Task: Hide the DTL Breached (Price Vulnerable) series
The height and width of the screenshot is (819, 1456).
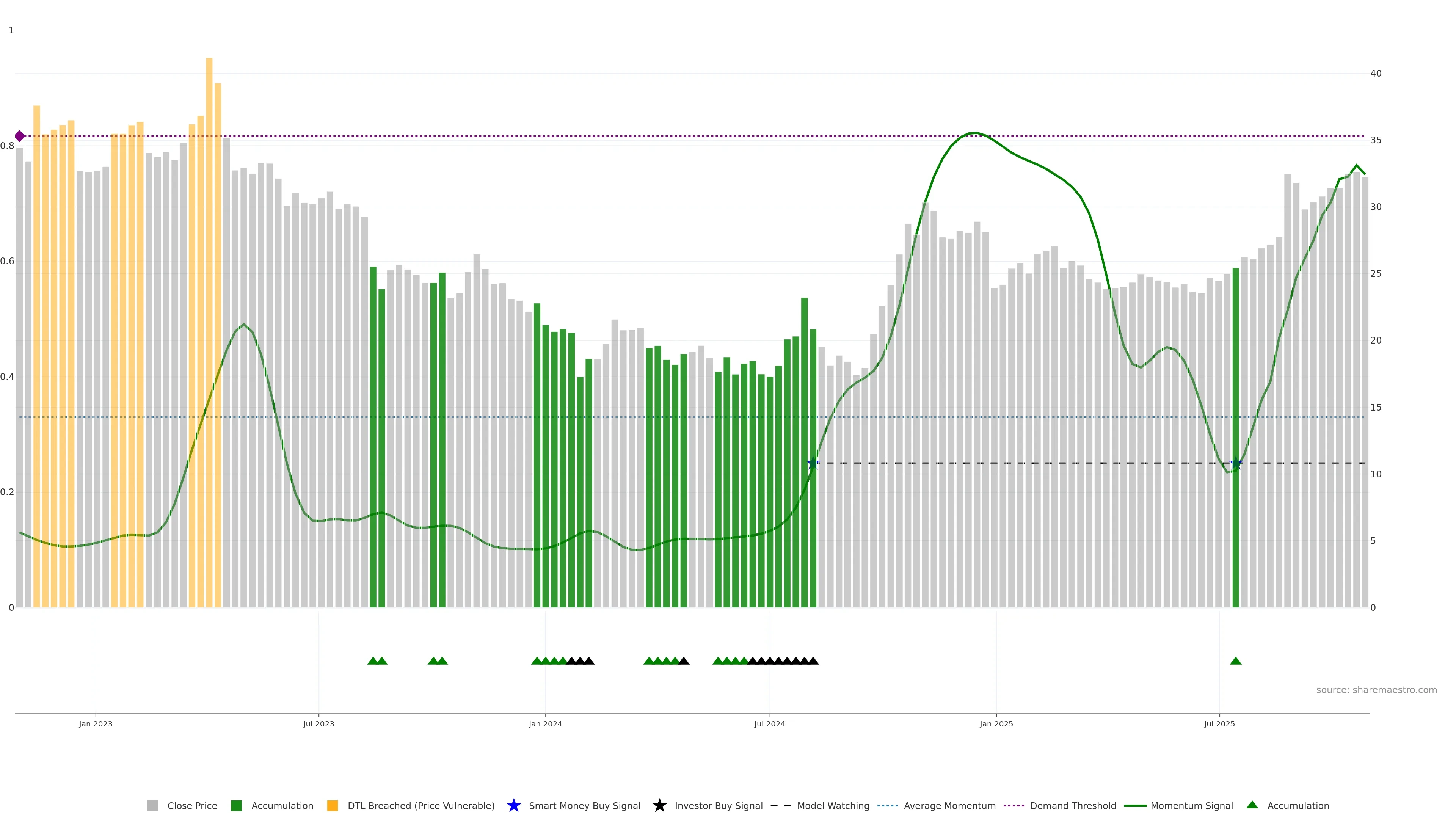Action: click(x=420, y=805)
